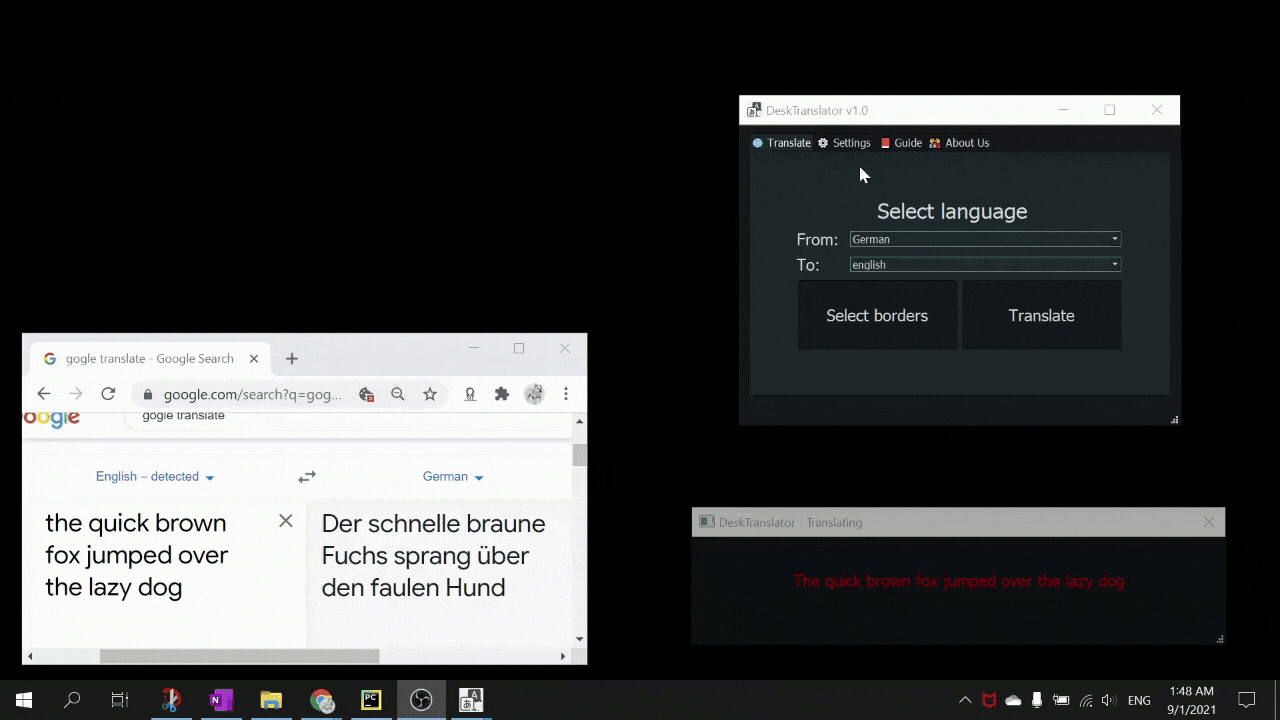Click the Chrome horizontal scrollbar thumb
The height and width of the screenshot is (720, 1280).
239,656
